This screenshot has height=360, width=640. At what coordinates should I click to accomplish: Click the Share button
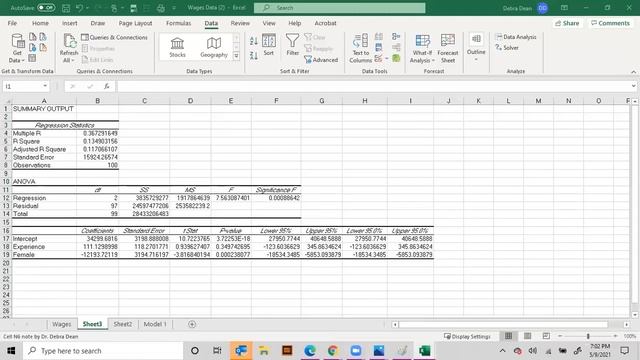(567, 23)
